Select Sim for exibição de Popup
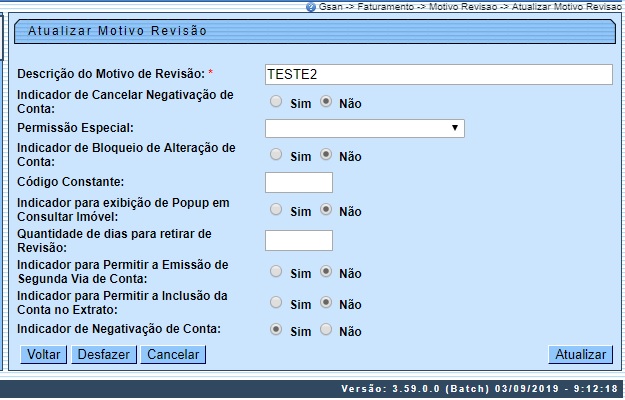This screenshot has height=400, width=625. tap(276, 210)
